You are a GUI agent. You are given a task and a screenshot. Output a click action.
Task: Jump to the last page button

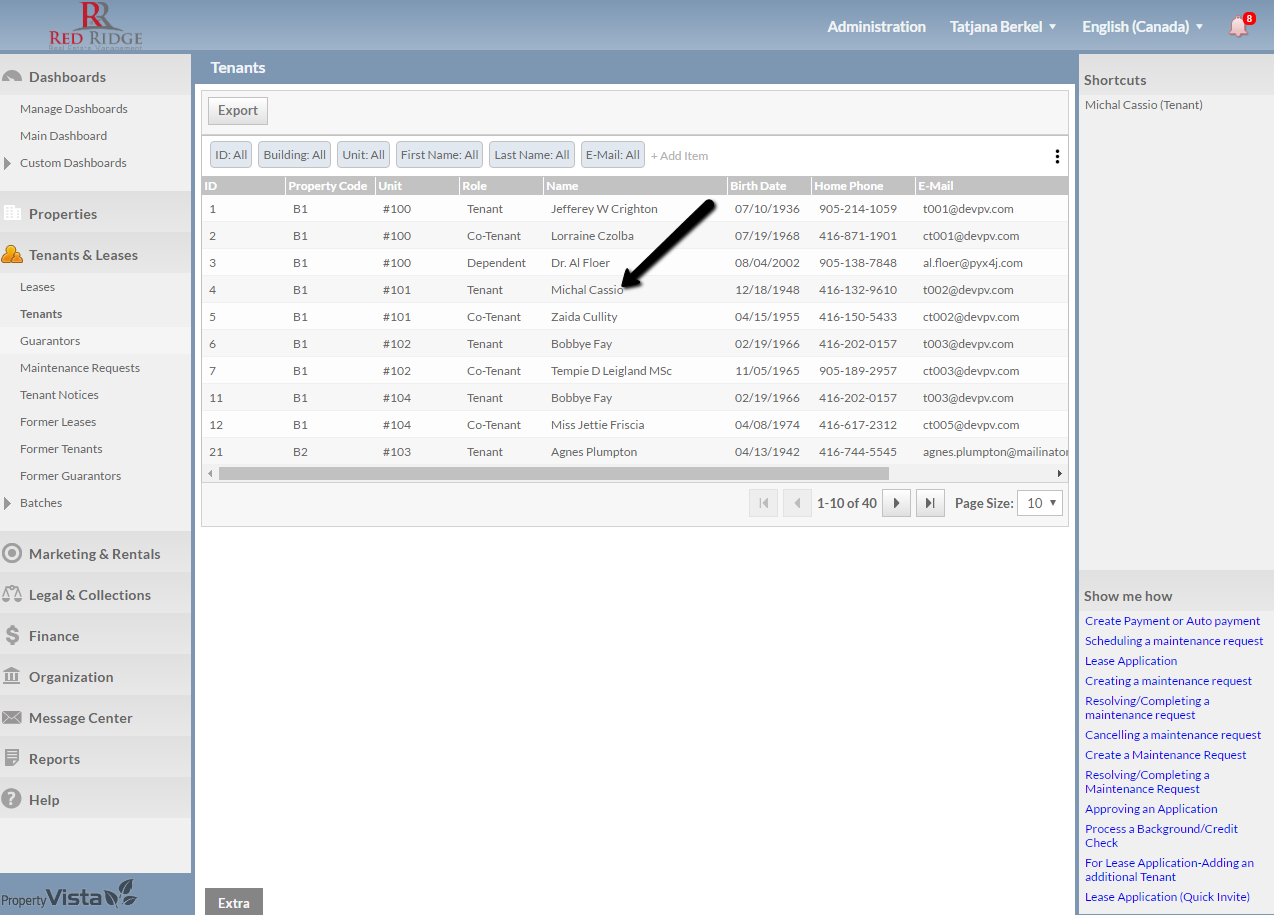click(x=930, y=503)
